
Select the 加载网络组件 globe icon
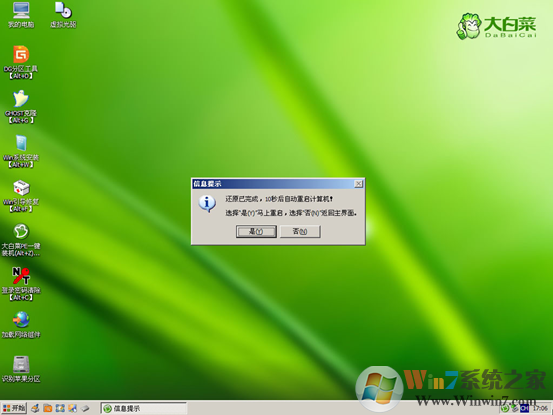[21, 324]
